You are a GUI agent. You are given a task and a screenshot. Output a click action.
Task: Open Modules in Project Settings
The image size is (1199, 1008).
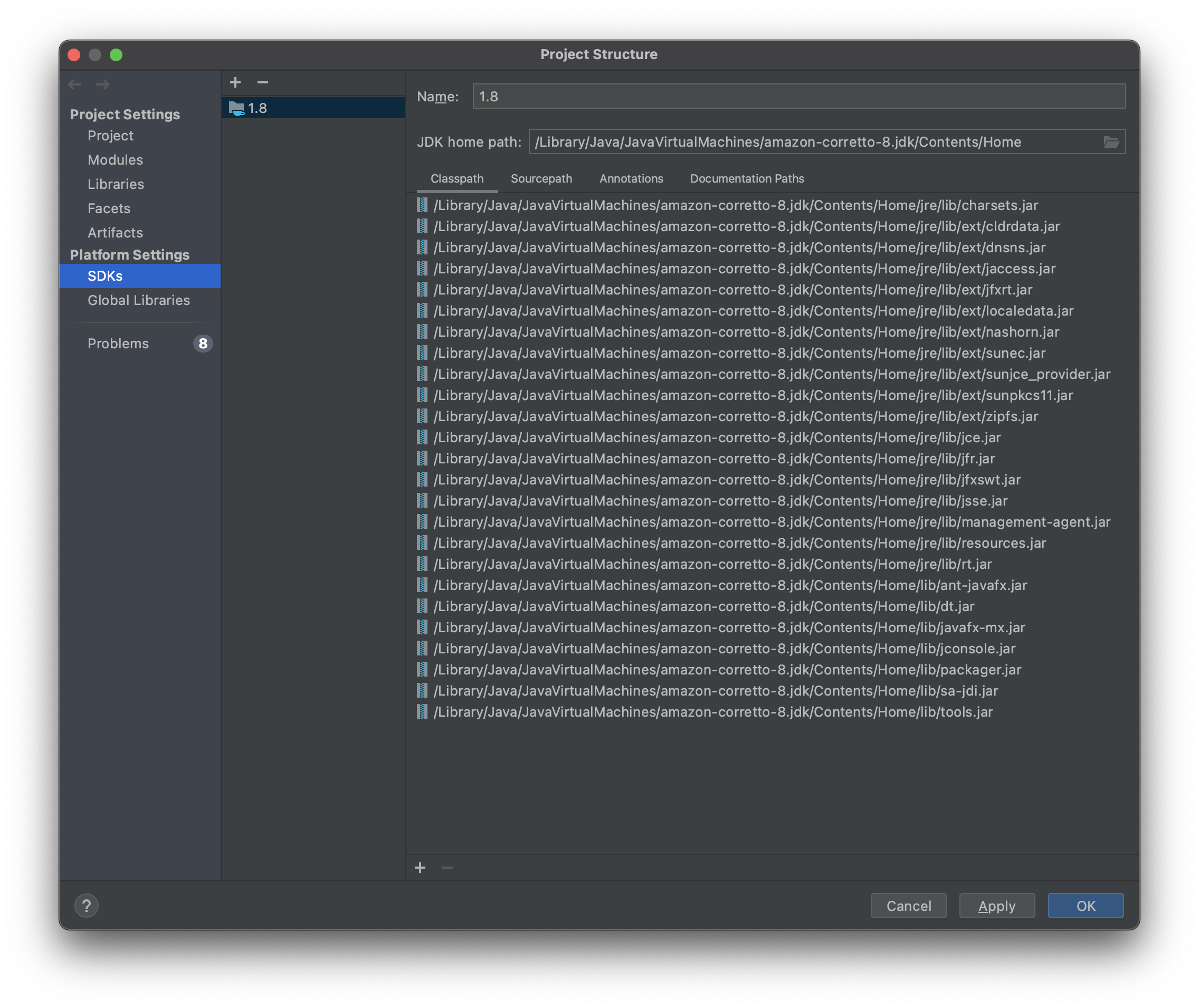(x=116, y=160)
